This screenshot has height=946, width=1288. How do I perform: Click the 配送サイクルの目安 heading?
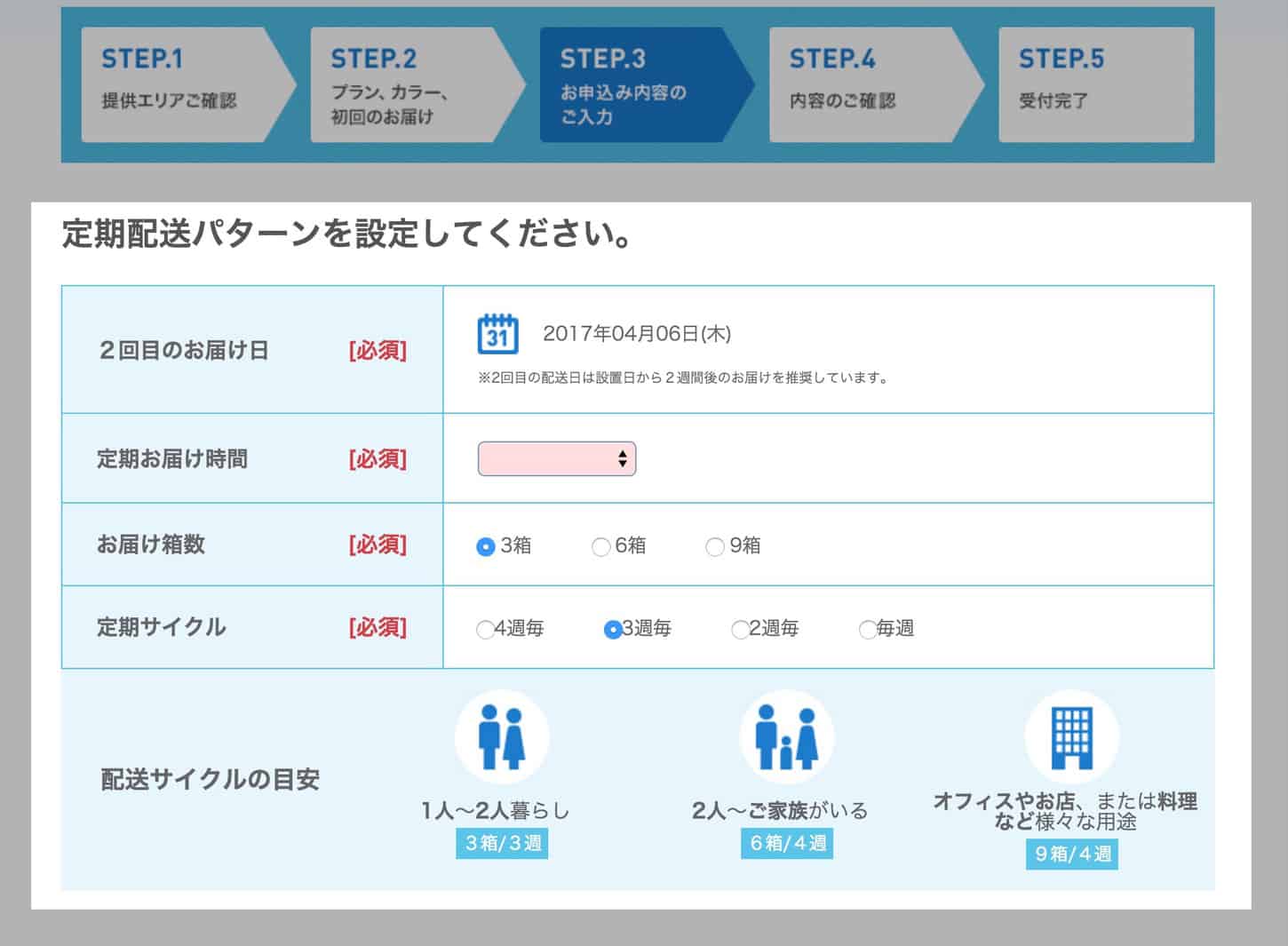pyautogui.click(x=210, y=780)
